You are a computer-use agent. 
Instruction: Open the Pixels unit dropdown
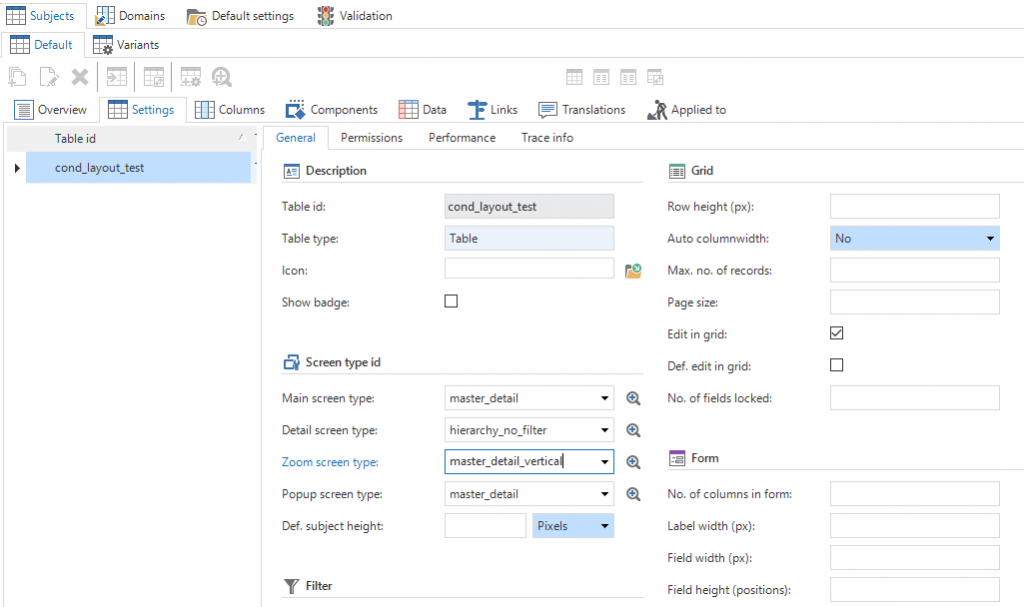tap(573, 526)
